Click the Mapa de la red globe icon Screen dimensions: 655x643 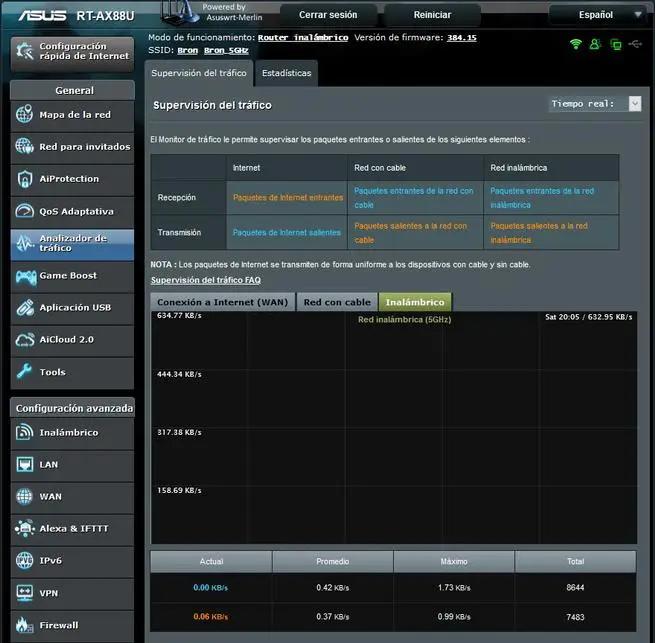point(24,114)
